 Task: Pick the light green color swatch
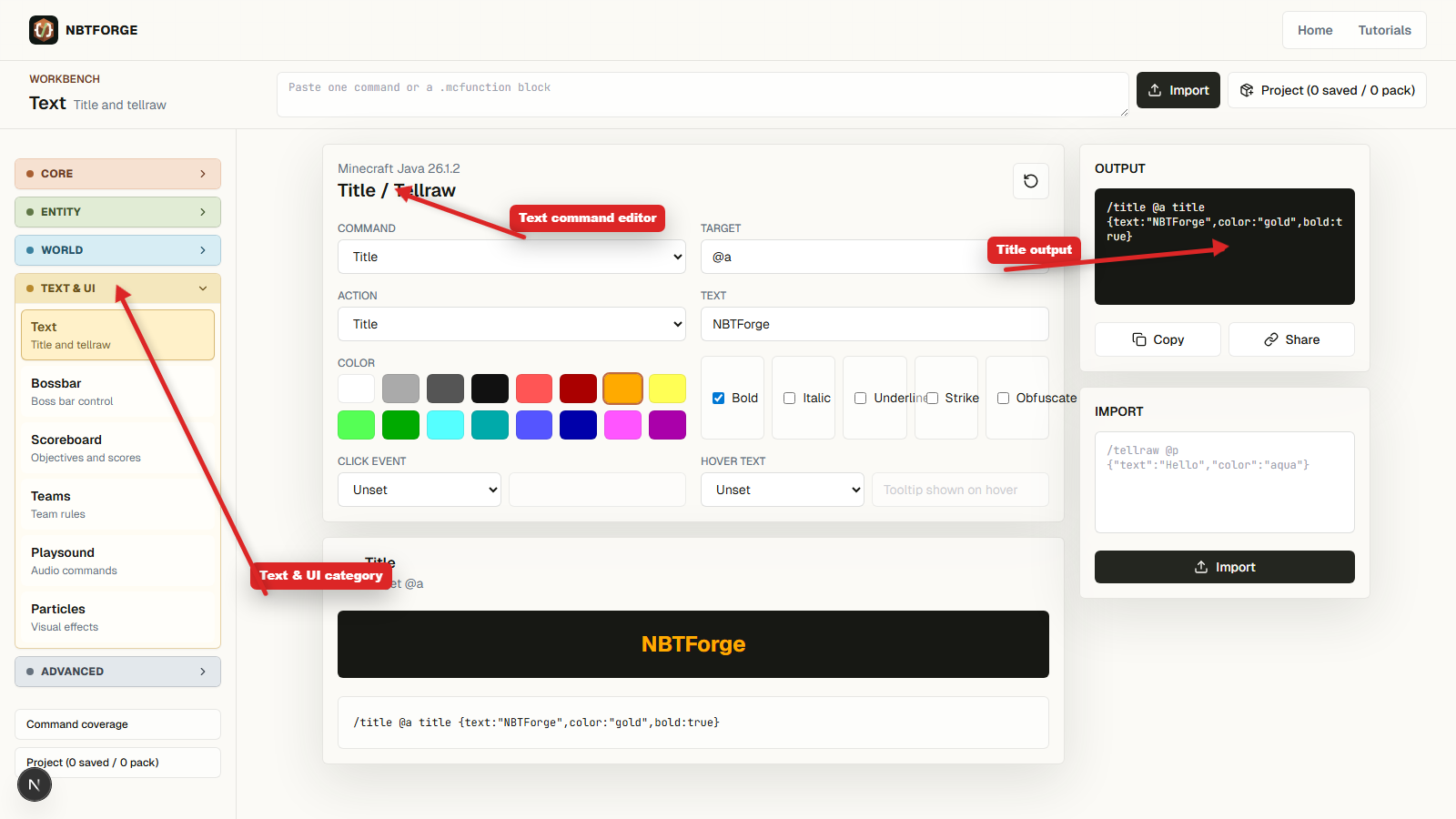[x=356, y=425]
